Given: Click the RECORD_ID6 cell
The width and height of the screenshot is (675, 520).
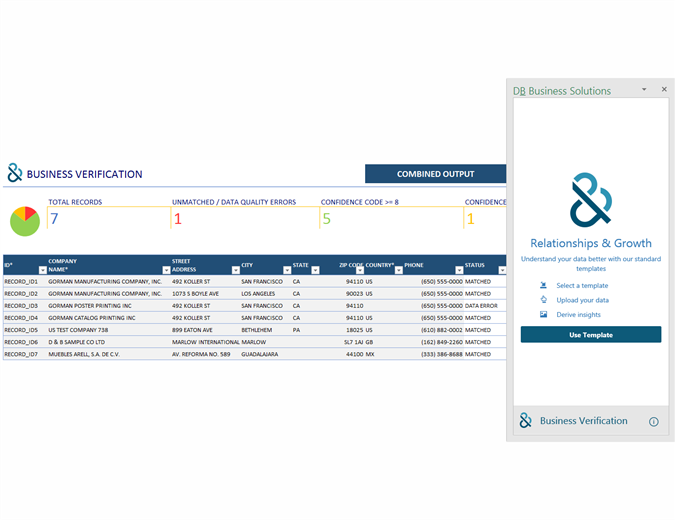Looking at the screenshot, I should [x=21, y=342].
